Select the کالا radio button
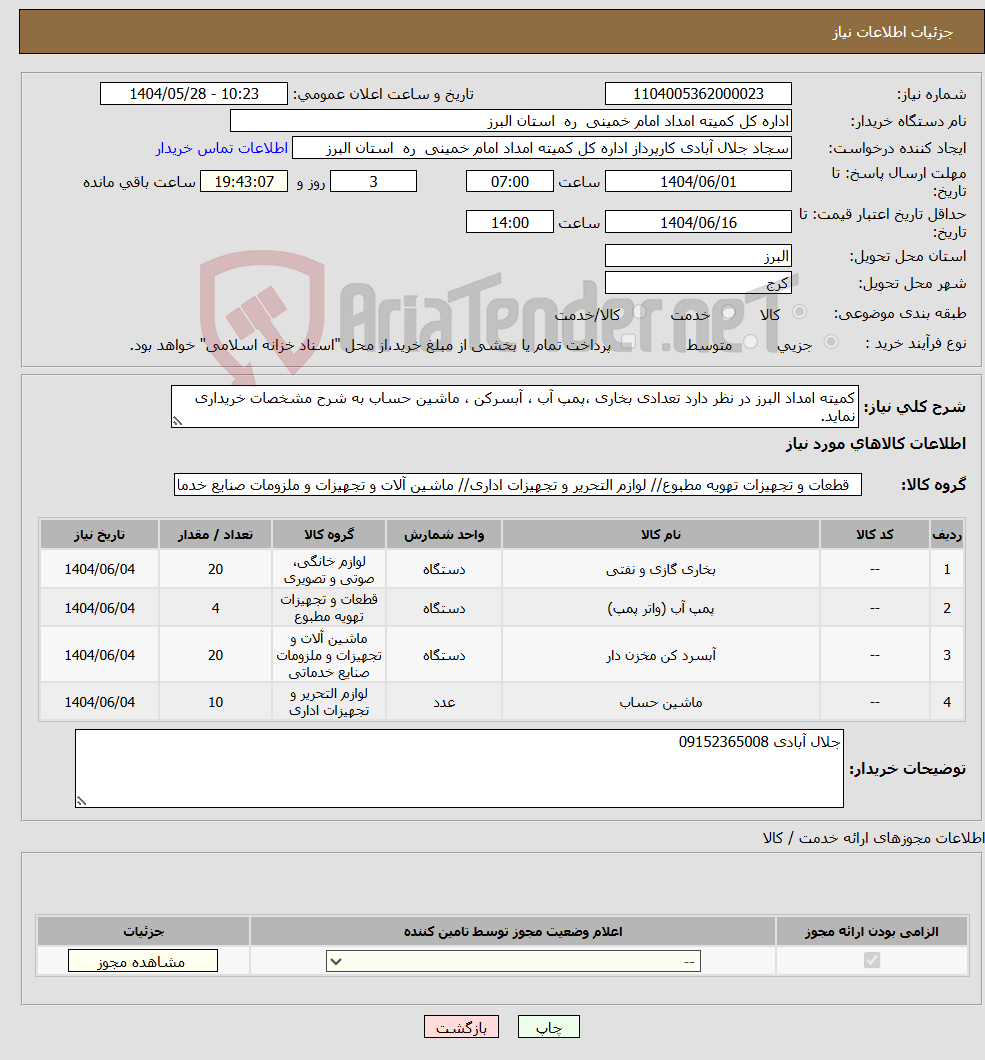The image size is (985, 1060). pyautogui.click(x=797, y=313)
